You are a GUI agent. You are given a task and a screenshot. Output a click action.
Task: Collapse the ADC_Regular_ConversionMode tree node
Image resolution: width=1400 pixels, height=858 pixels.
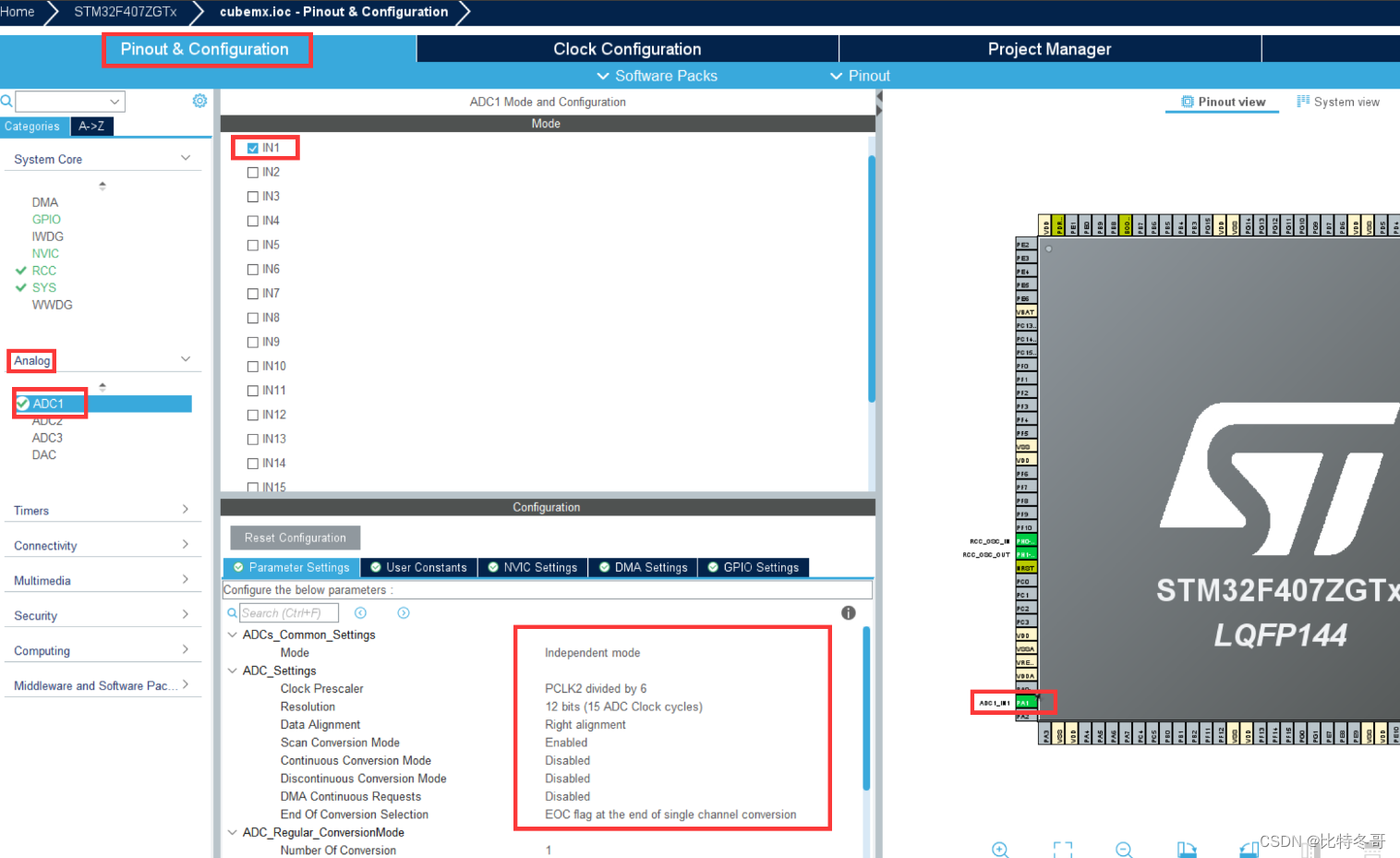[x=232, y=832]
